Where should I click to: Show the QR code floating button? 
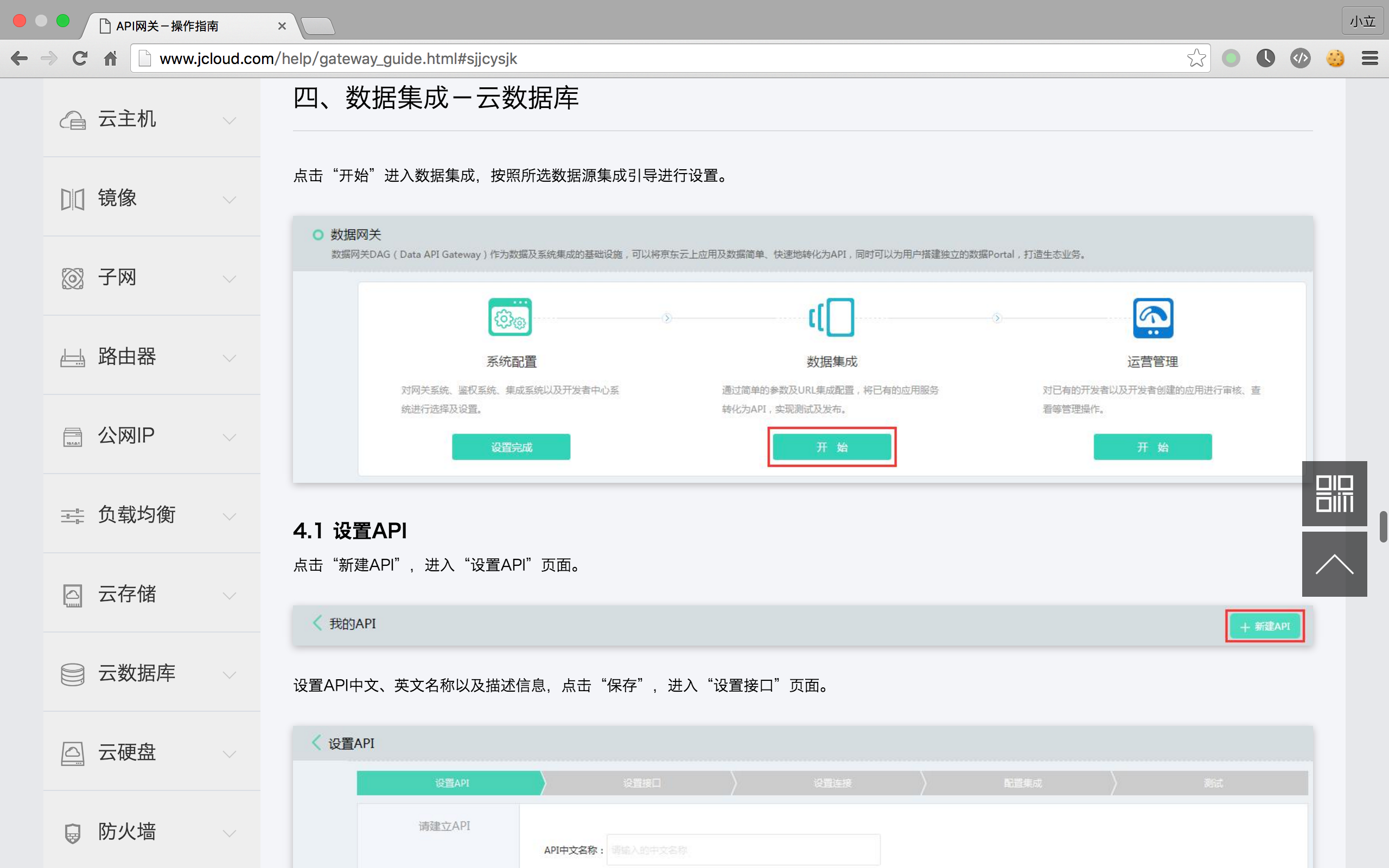(1335, 493)
